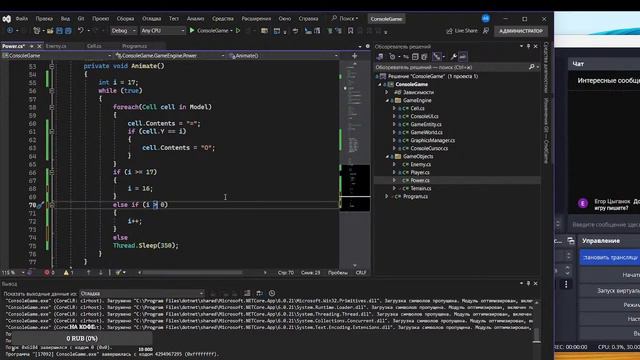
Task: Close the Power.cs tab
Action: click(39, 46)
